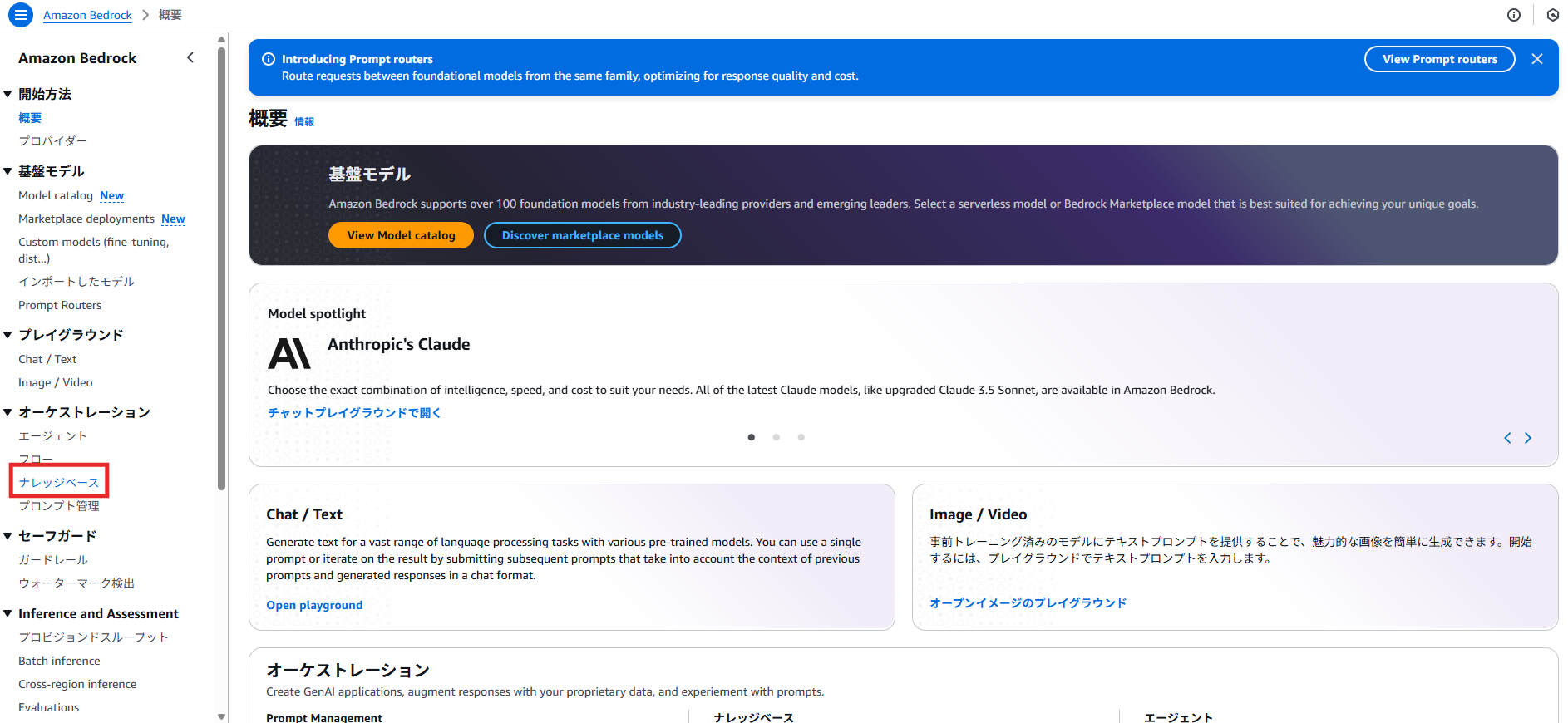1568x723 pixels.
Task: Select the third carousel dot
Action: click(801, 437)
